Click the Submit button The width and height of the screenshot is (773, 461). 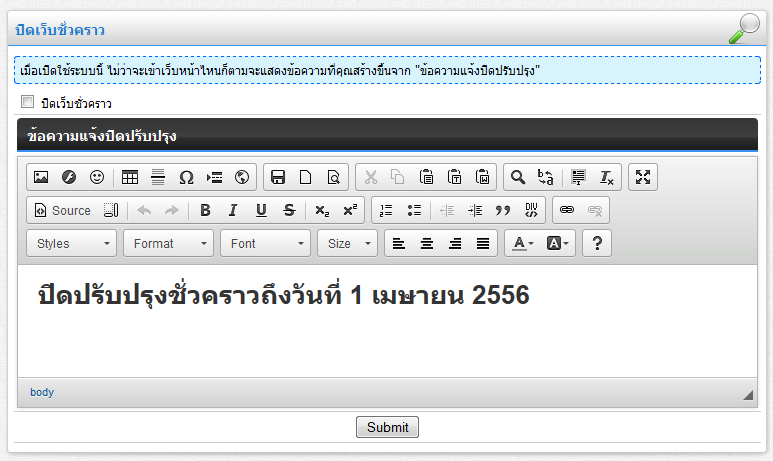(387, 427)
